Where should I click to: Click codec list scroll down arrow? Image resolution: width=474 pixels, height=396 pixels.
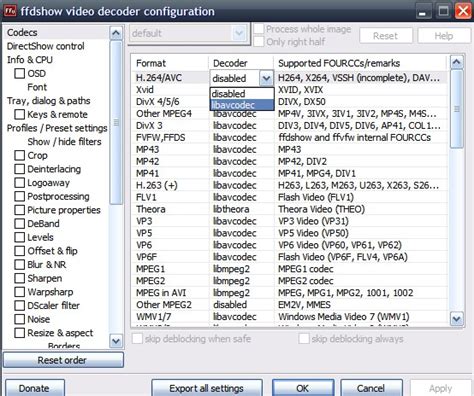457,319
